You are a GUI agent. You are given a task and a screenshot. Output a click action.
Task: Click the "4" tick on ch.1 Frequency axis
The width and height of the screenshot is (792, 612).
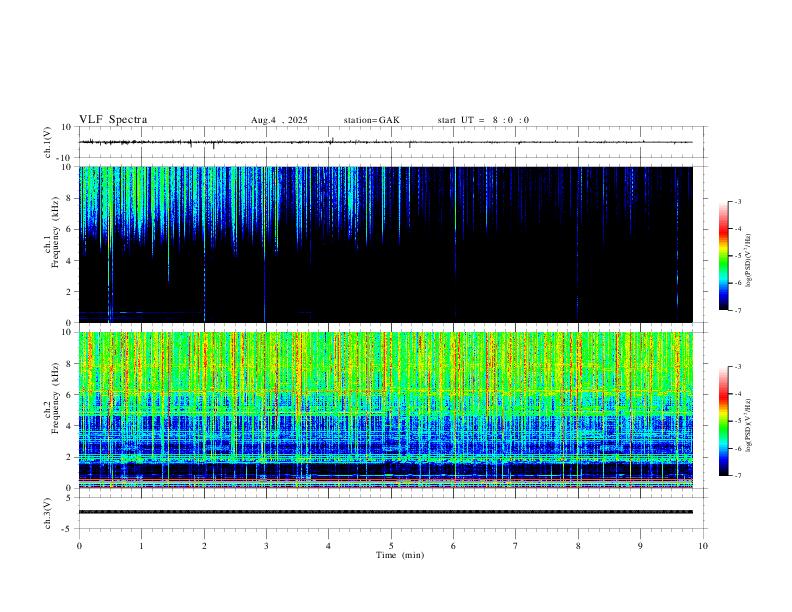(x=70, y=261)
